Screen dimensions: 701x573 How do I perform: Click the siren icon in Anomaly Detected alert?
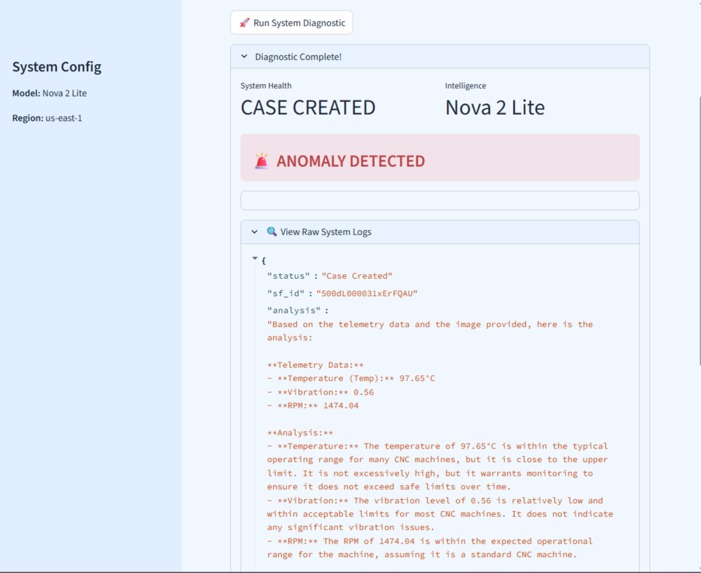(x=262, y=161)
